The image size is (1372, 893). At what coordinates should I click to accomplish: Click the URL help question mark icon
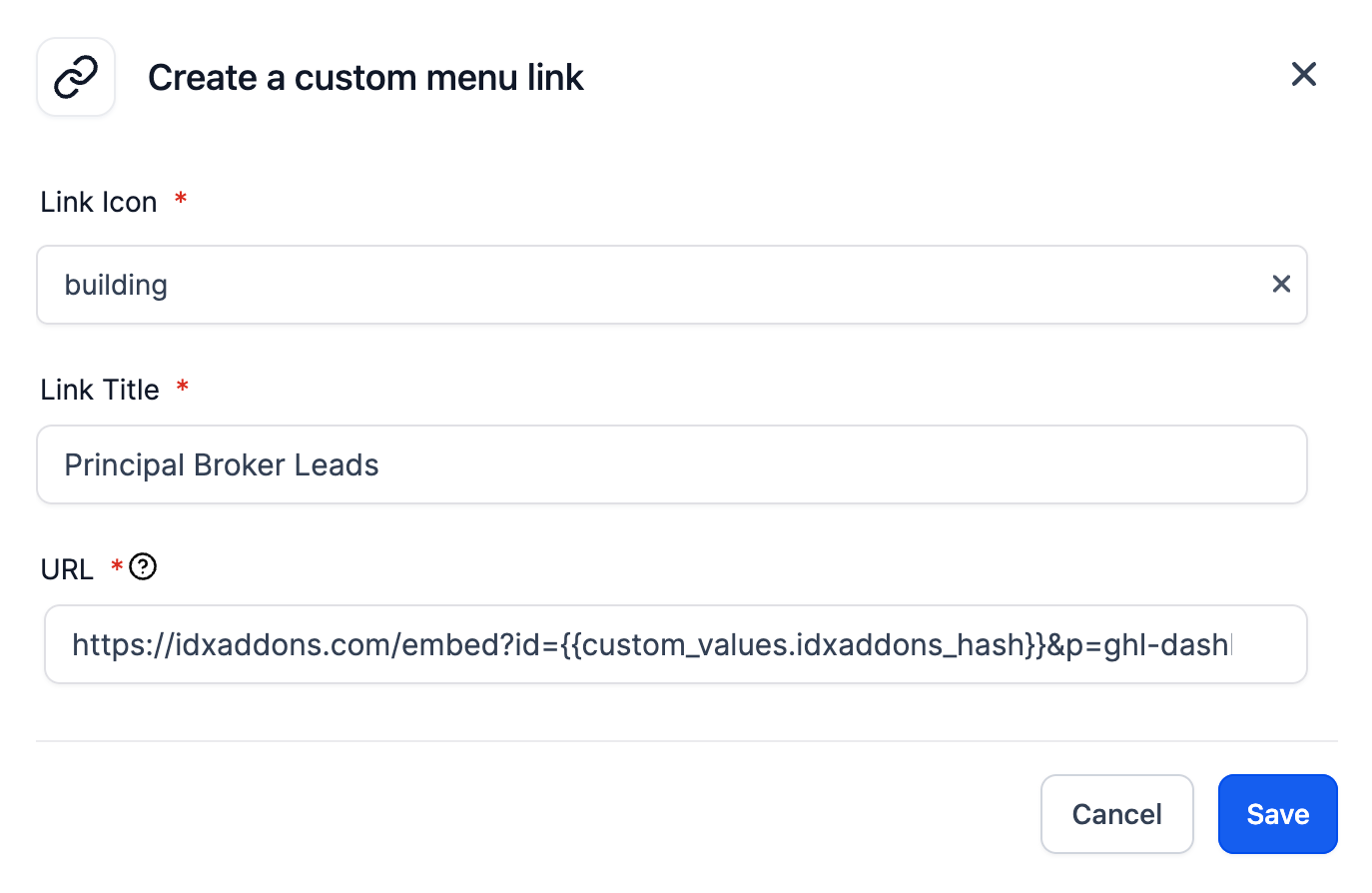coord(143,567)
